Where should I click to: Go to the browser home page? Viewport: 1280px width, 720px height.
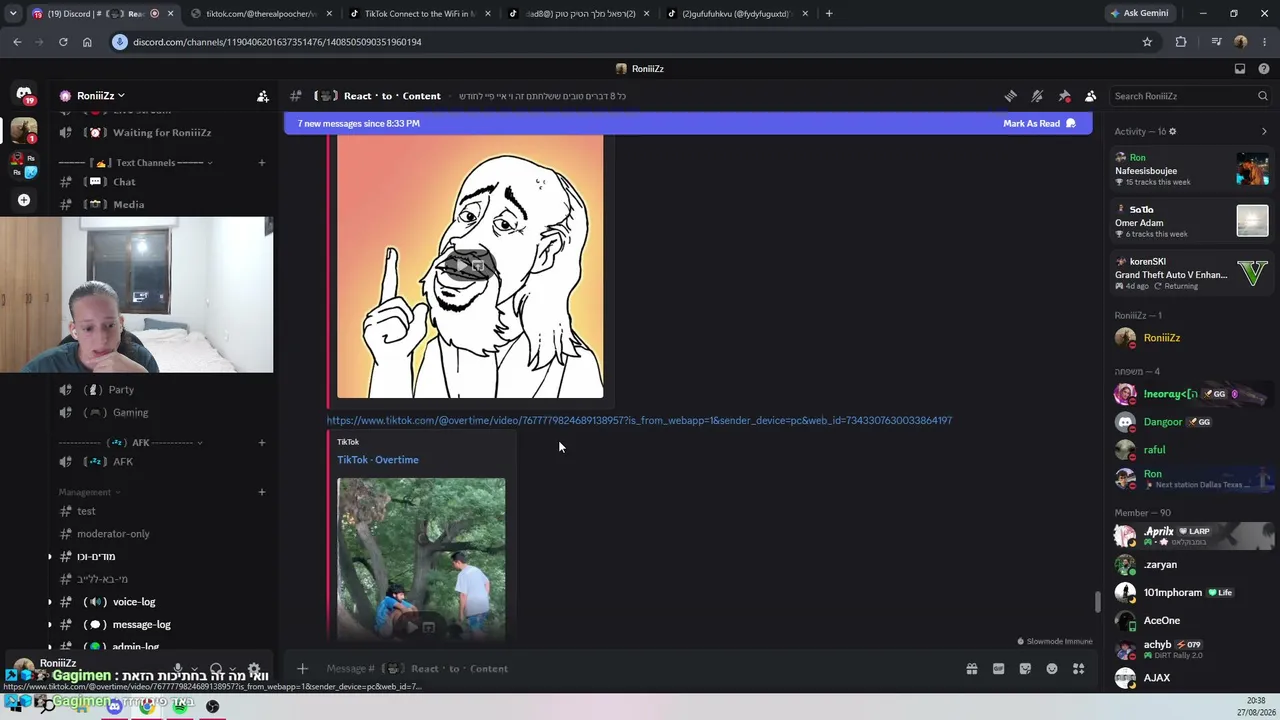tap(87, 42)
